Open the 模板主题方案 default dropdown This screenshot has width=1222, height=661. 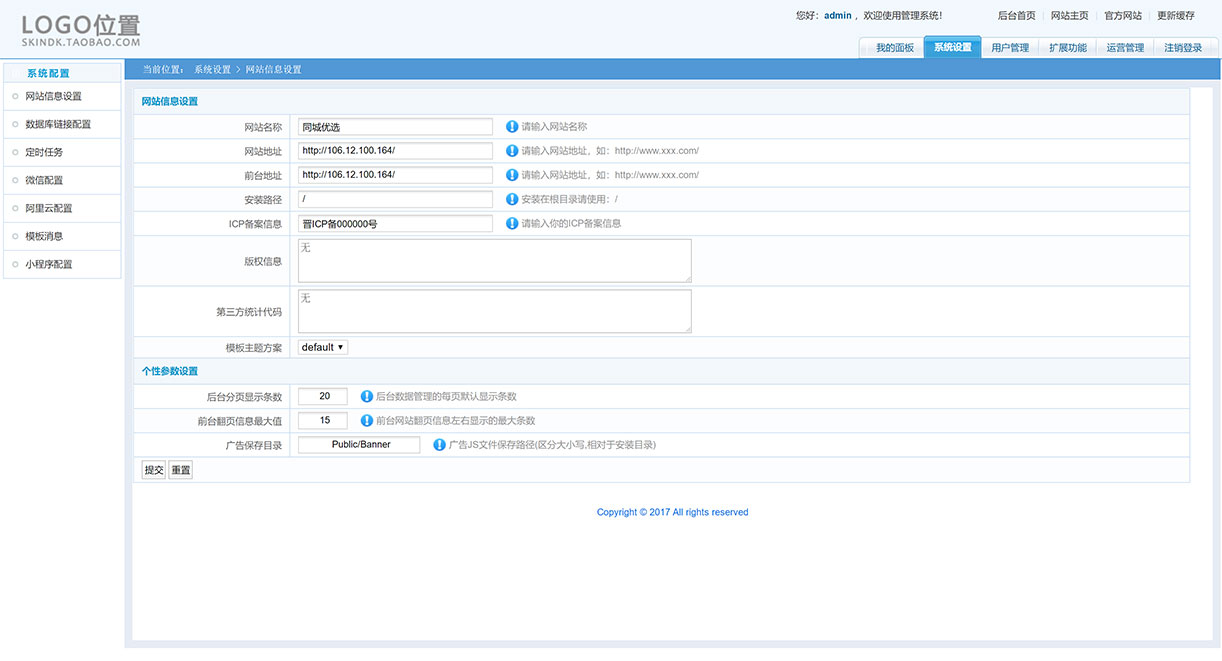[x=322, y=347]
